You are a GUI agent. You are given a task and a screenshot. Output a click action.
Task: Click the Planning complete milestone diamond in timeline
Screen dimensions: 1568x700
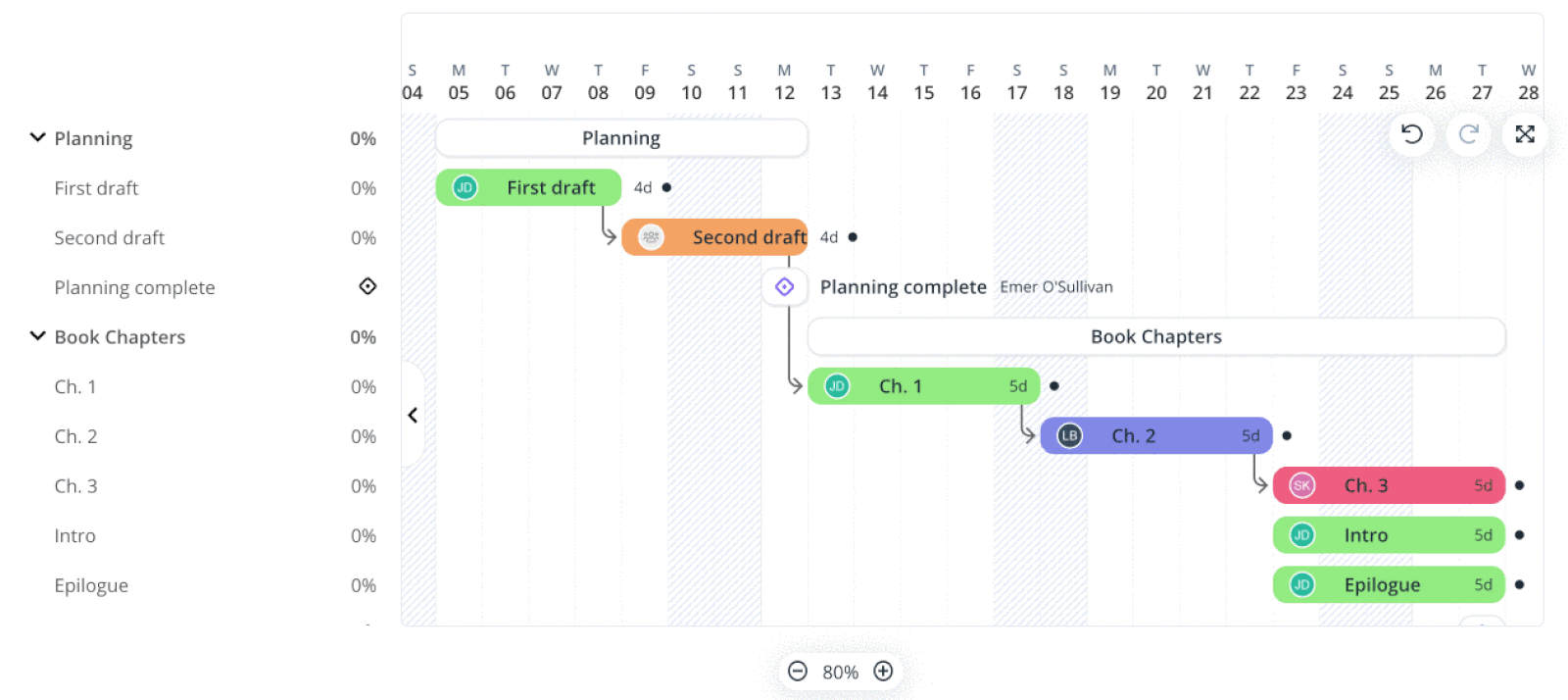785,287
